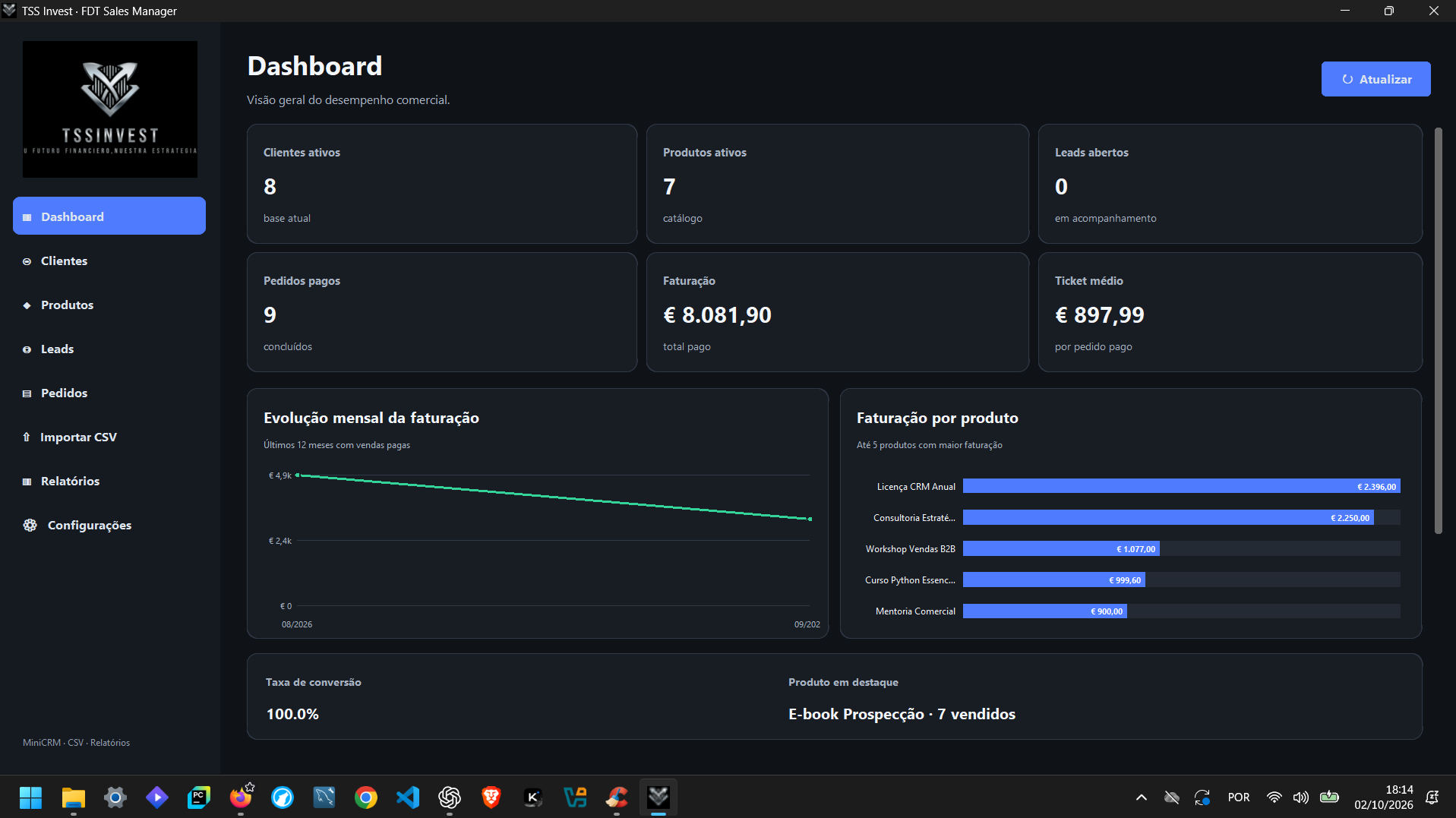Click the Leads abertos card
Viewport: 1456px width, 818px height.
[x=1230, y=184]
